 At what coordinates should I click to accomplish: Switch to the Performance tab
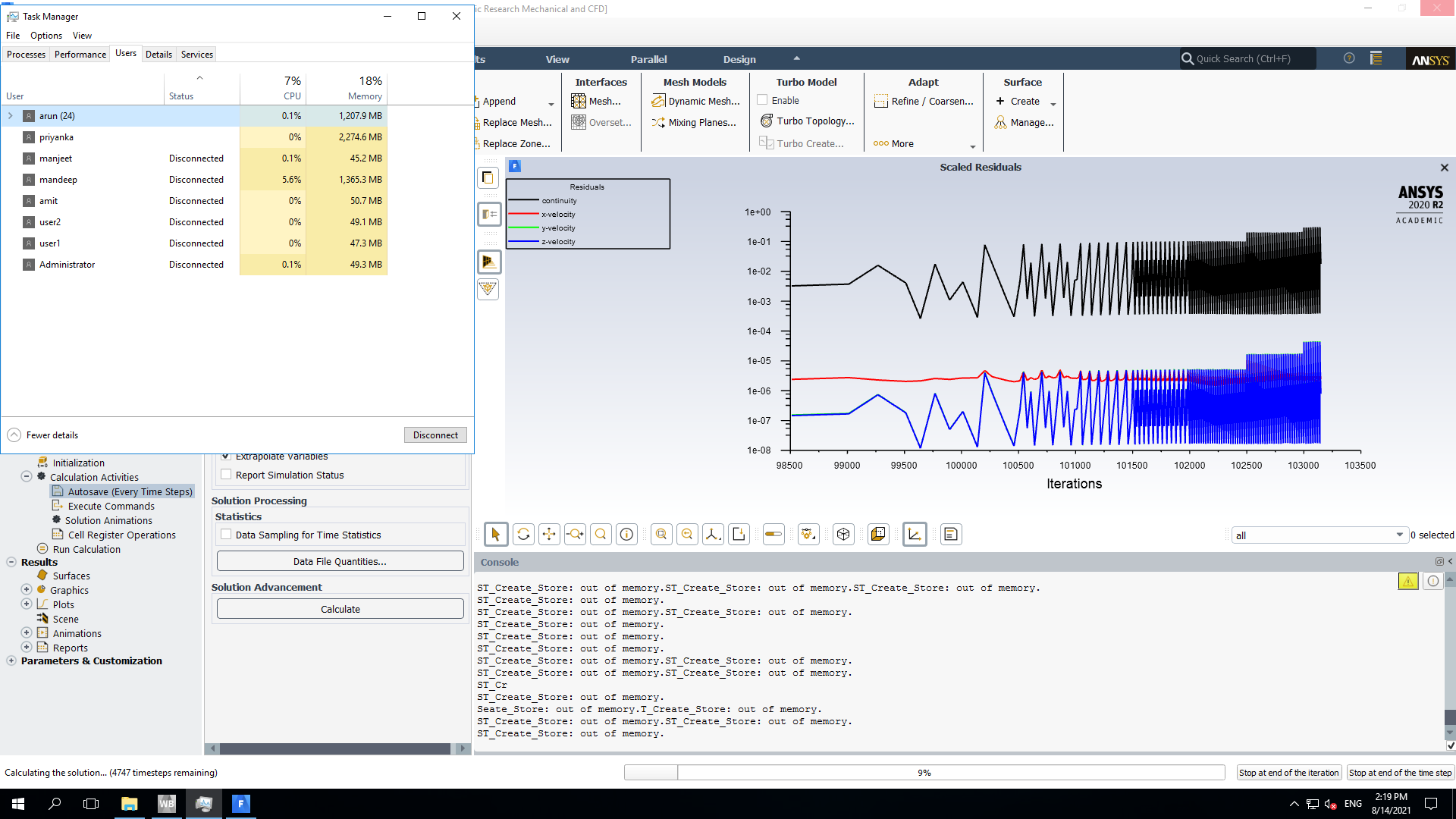coord(80,55)
